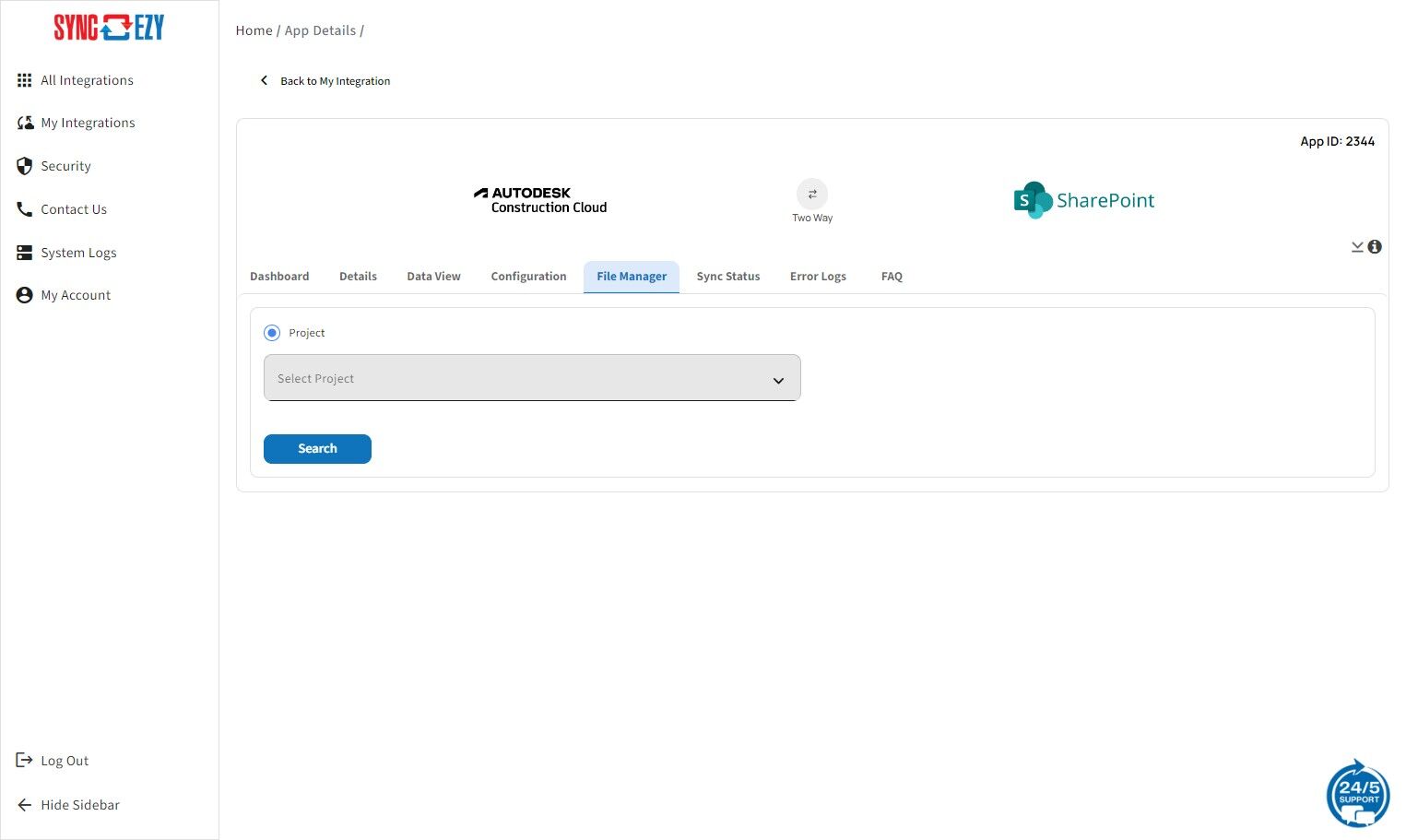Open the FAQ tab

pyautogui.click(x=892, y=277)
